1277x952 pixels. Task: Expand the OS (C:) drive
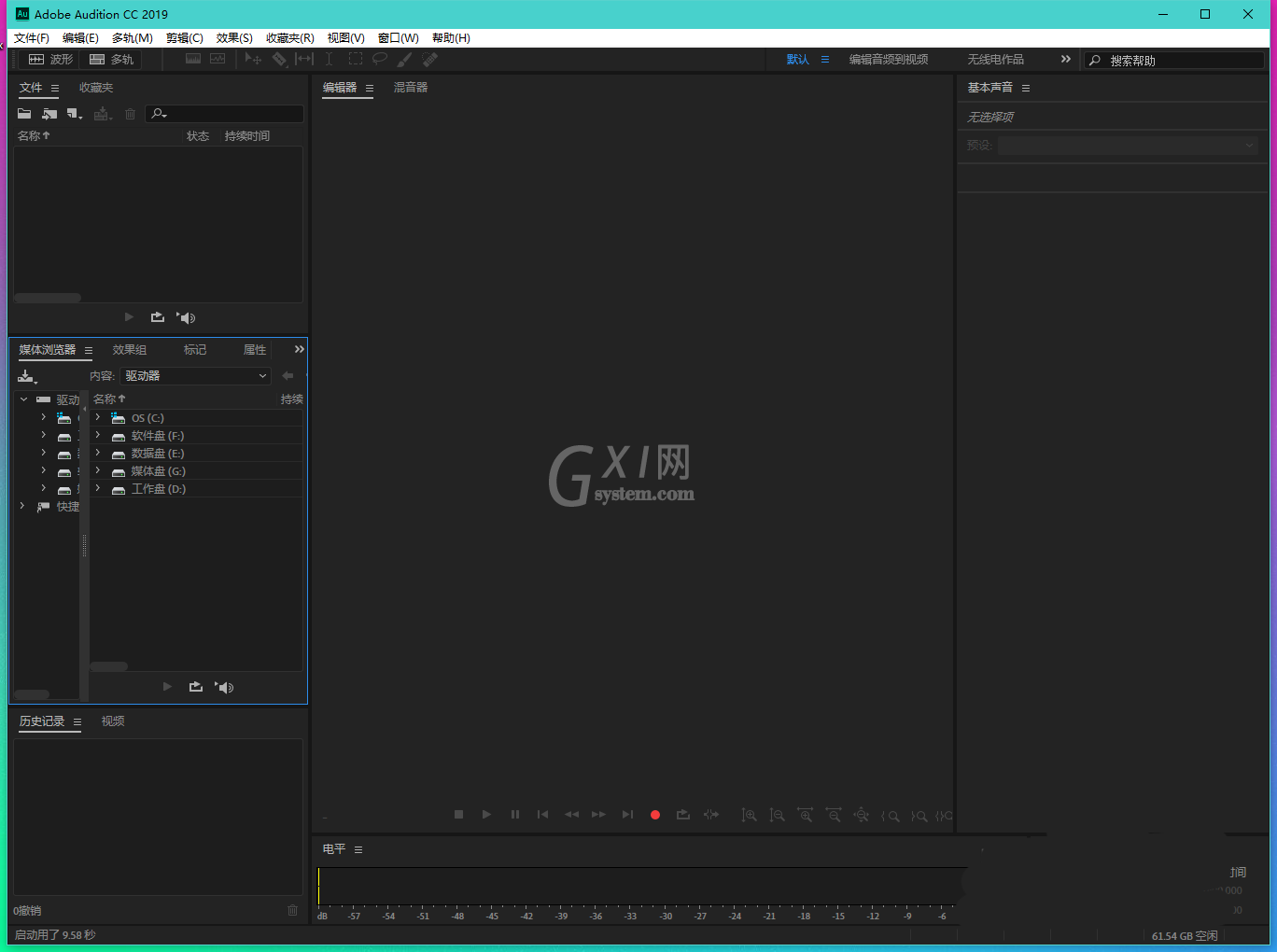[x=97, y=417]
